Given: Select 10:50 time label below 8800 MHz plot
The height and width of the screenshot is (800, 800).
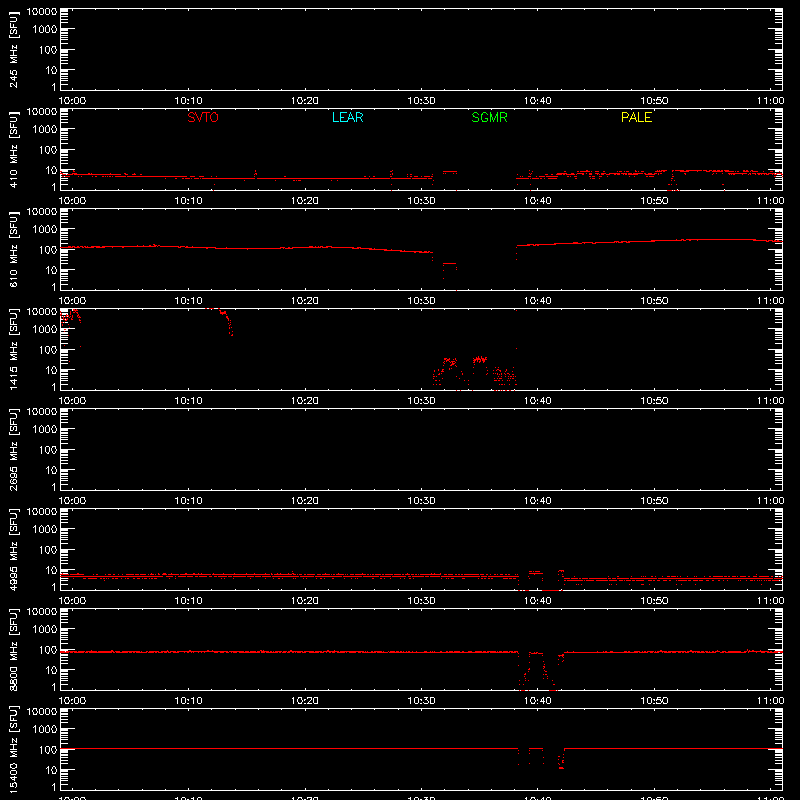Looking at the screenshot, I should (x=654, y=701).
